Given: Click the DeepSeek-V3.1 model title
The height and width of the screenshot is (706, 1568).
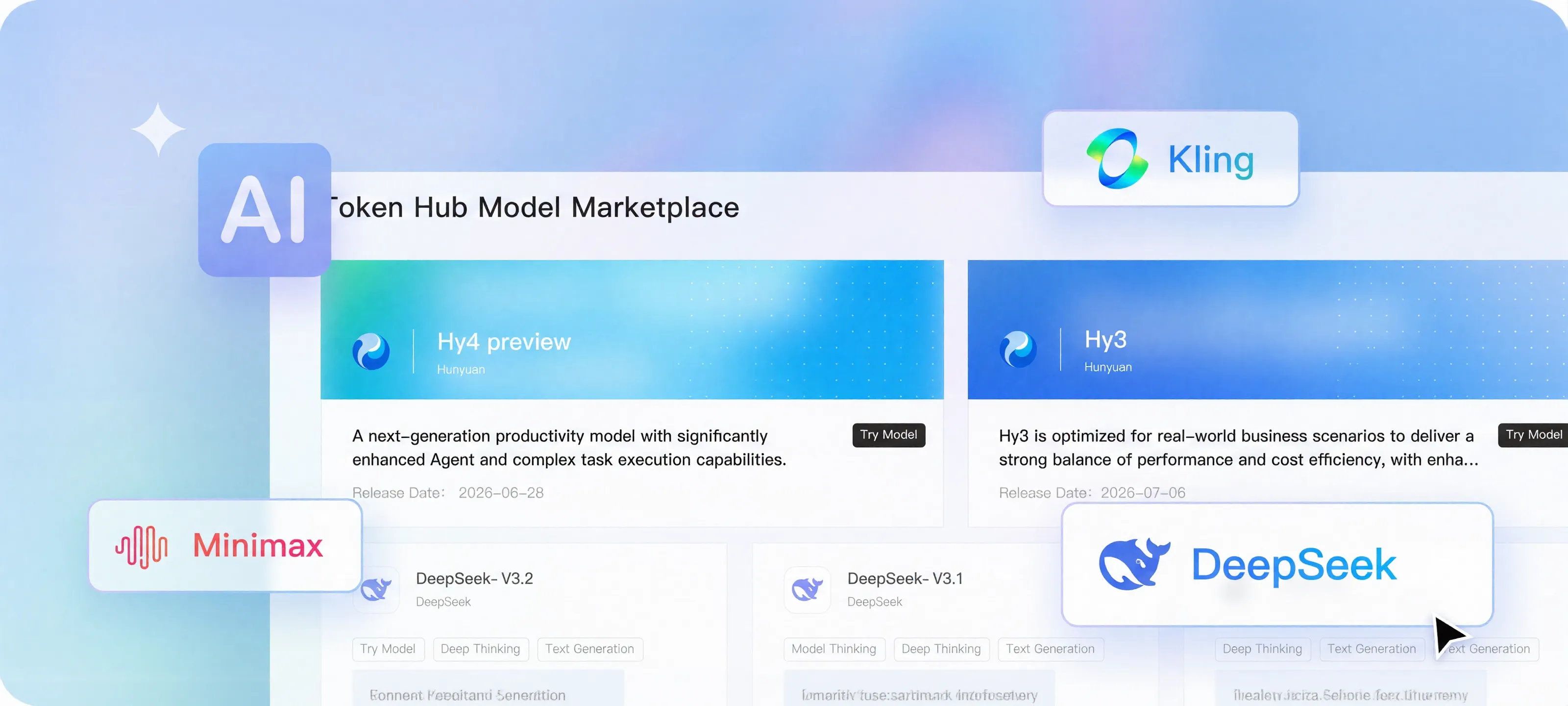Looking at the screenshot, I should (905, 579).
